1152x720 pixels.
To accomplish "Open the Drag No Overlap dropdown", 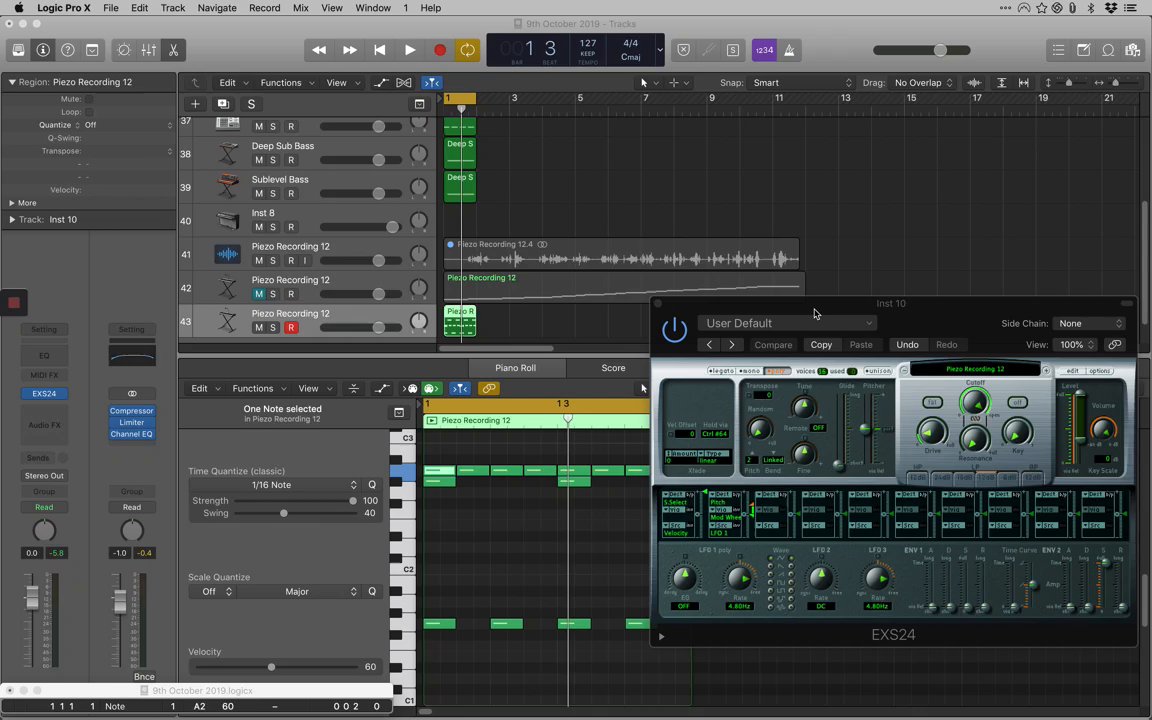I will pos(923,82).
